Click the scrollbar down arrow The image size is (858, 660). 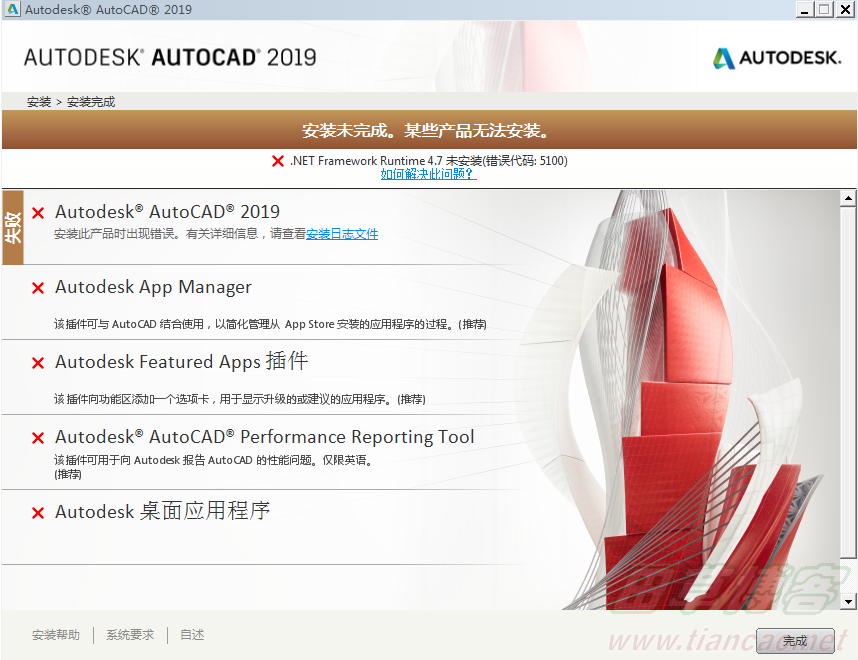pos(848,602)
